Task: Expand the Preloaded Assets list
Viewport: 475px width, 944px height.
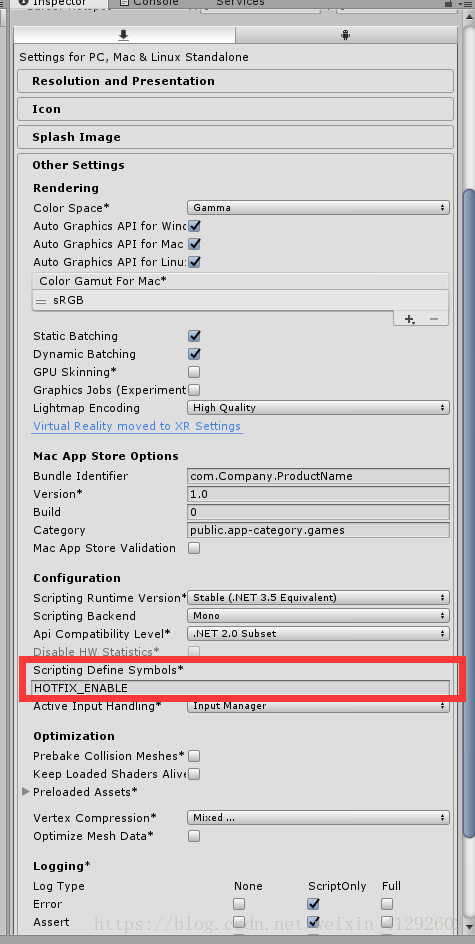Action: click(26, 792)
